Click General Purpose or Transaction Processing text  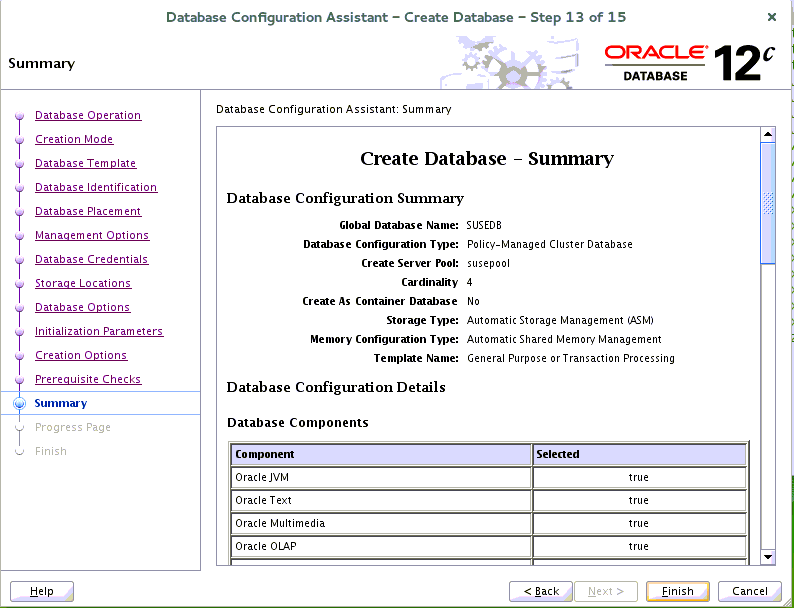click(x=571, y=358)
